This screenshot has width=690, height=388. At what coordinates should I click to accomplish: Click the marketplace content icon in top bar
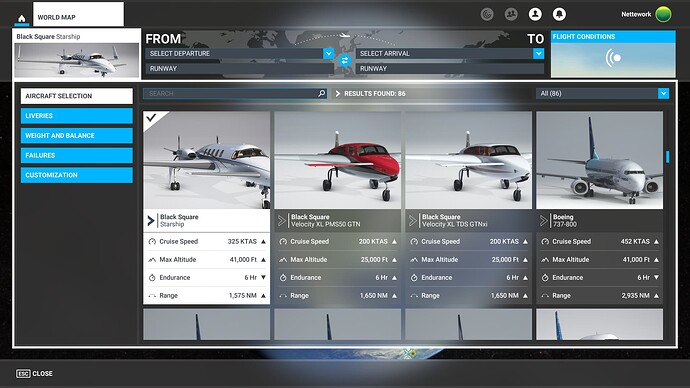487,15
